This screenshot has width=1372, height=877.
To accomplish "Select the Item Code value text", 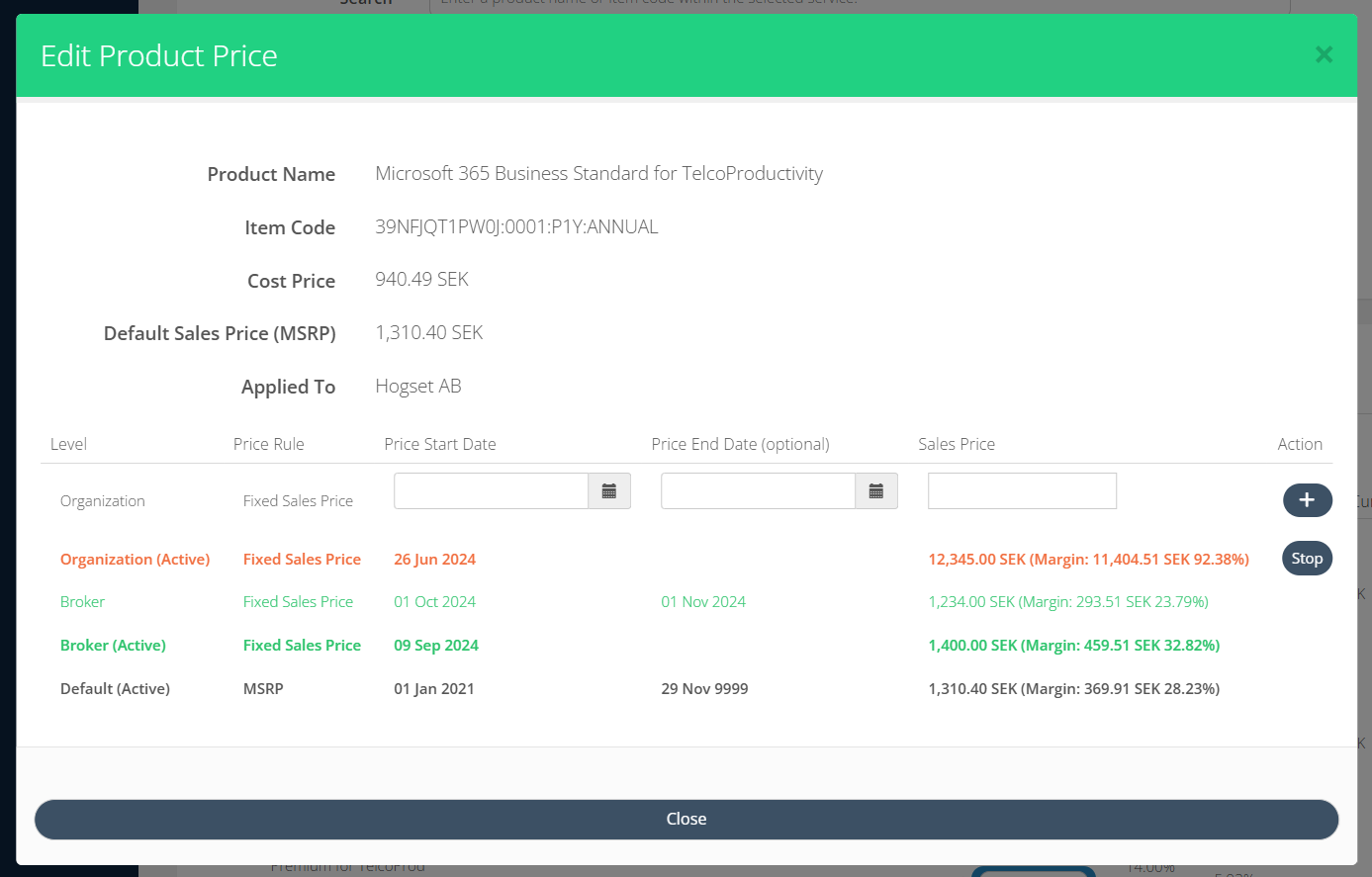I will 516,227.
